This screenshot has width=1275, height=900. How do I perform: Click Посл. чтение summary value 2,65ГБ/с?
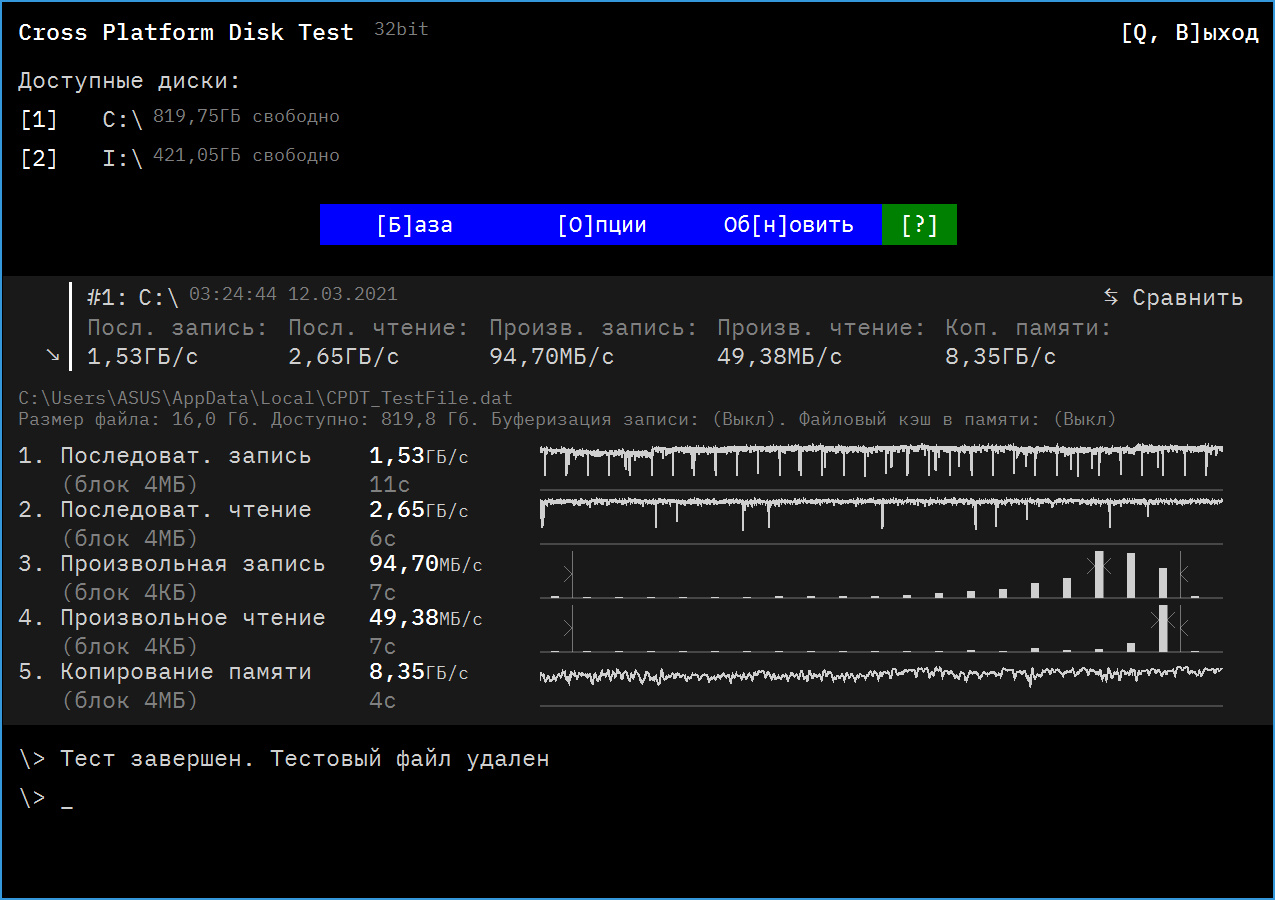344,357
